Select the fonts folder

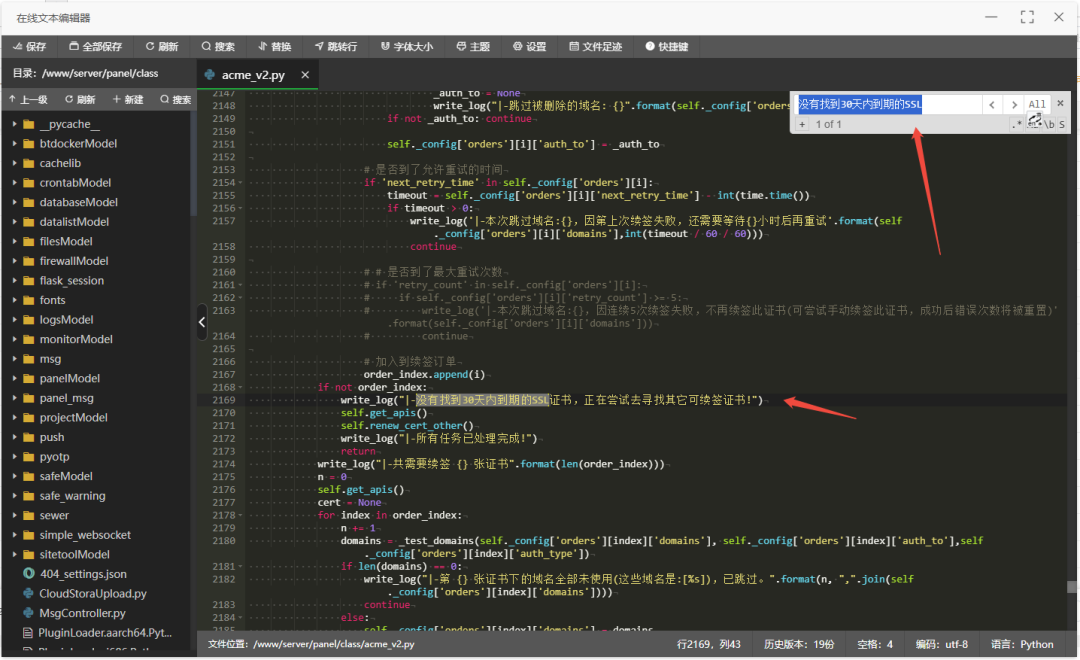(x=52, y=300)
